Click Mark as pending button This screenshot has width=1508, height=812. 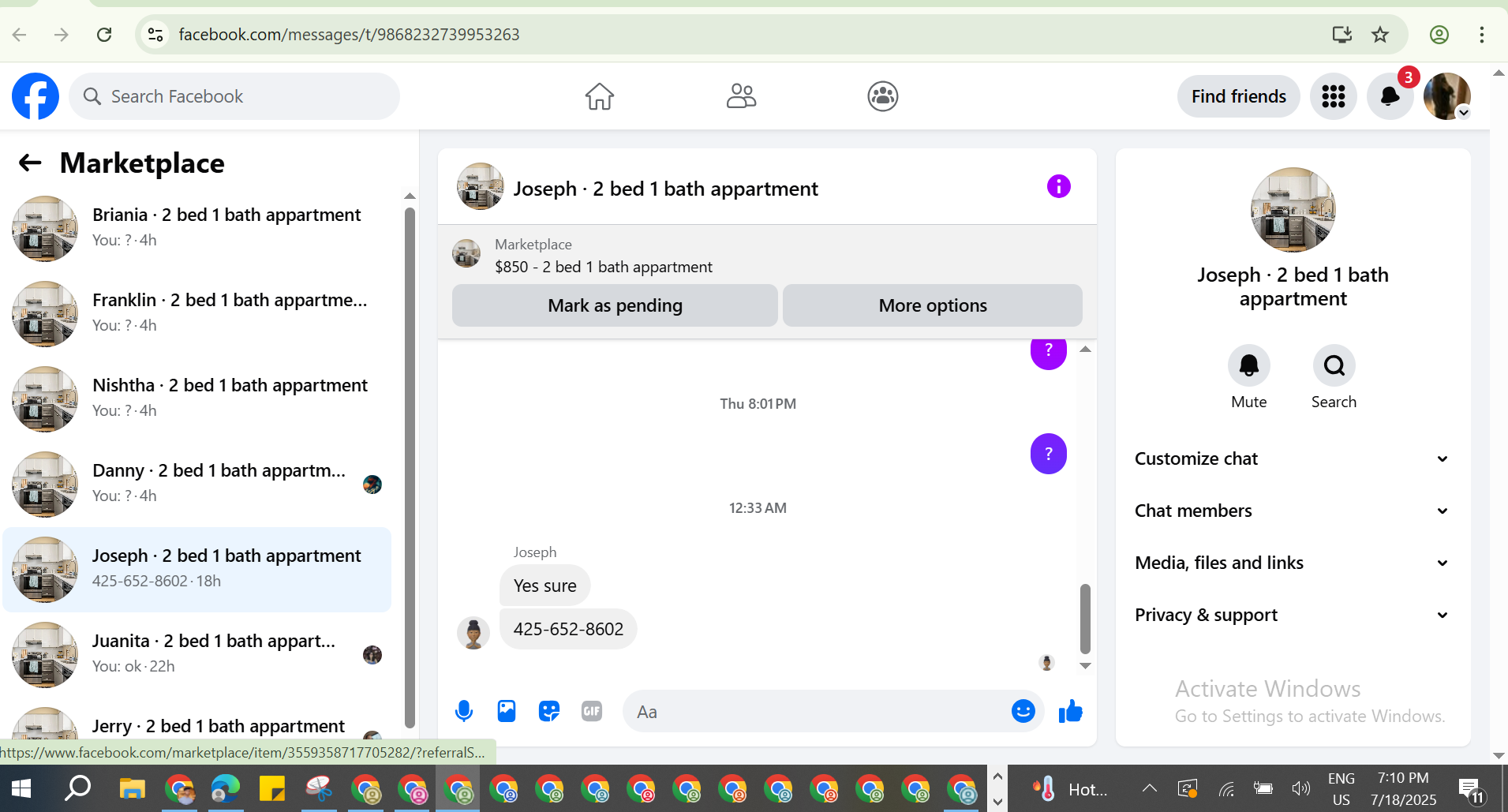tap(615, 305)
